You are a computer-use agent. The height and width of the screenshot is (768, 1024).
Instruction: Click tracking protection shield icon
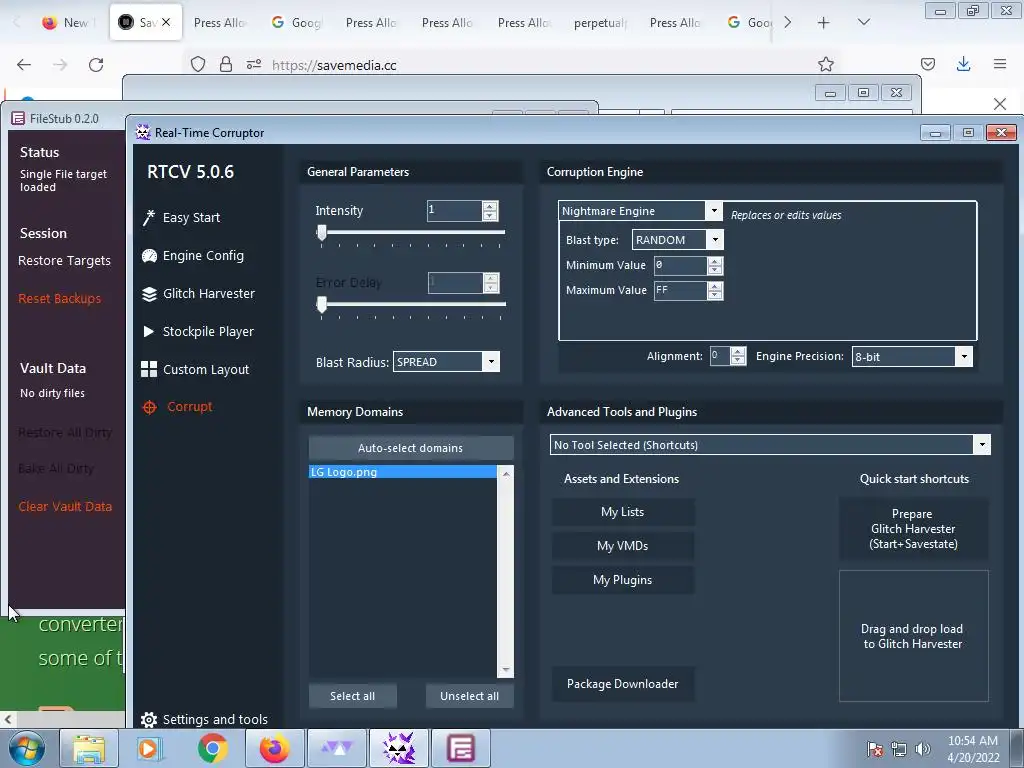(198, 64)
